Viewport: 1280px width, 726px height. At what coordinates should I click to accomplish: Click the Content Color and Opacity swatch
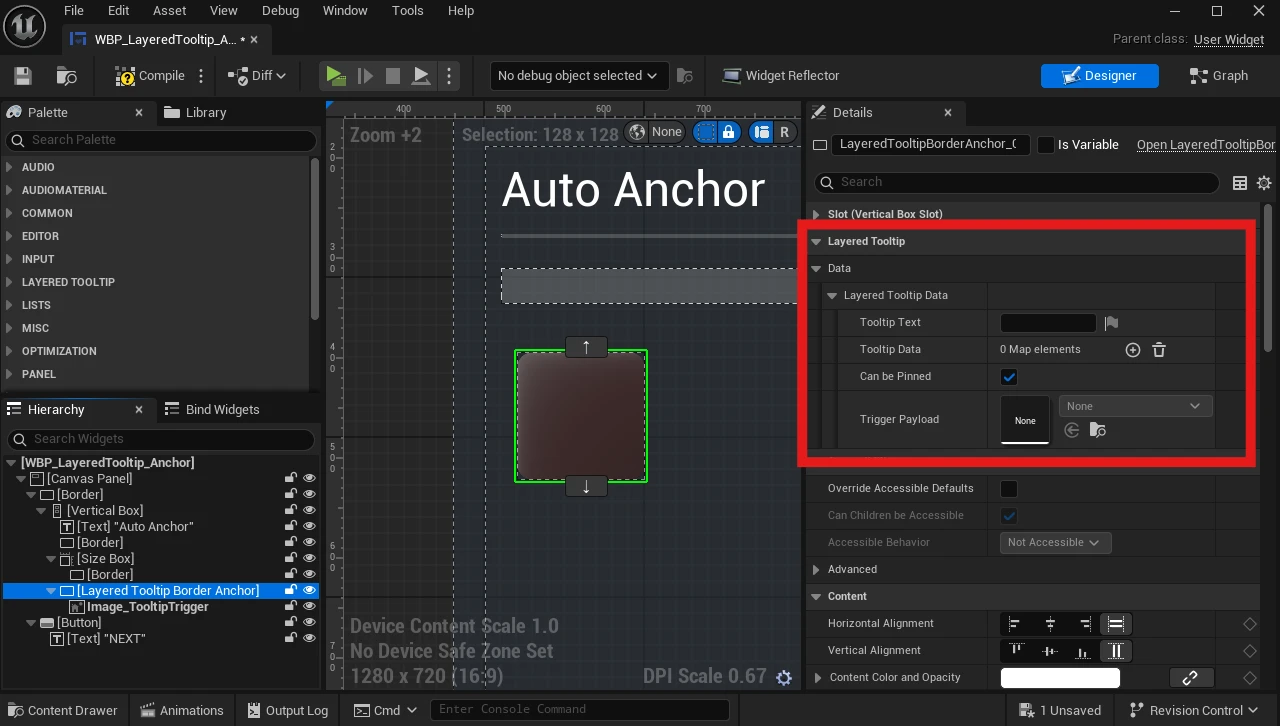(1060, 678)
